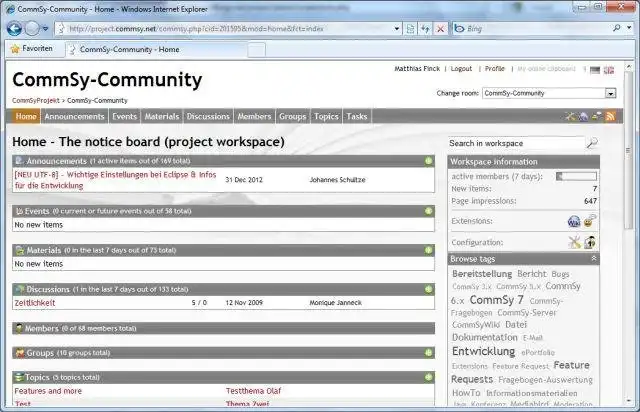Select the Dokumentation tag
Screen dimensions: 640x412
click(484, 337)
